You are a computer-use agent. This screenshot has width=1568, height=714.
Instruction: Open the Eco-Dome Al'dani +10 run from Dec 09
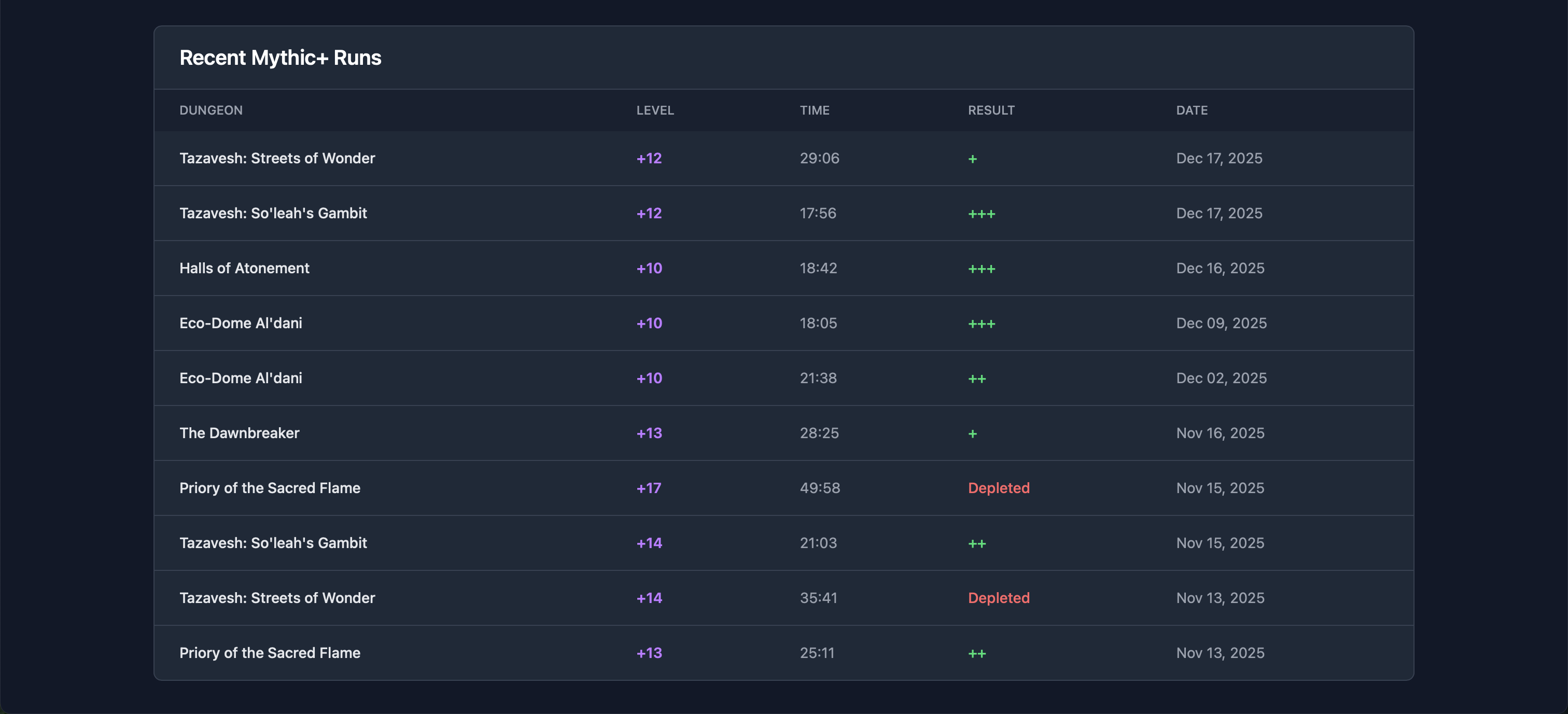pos(241,323)
